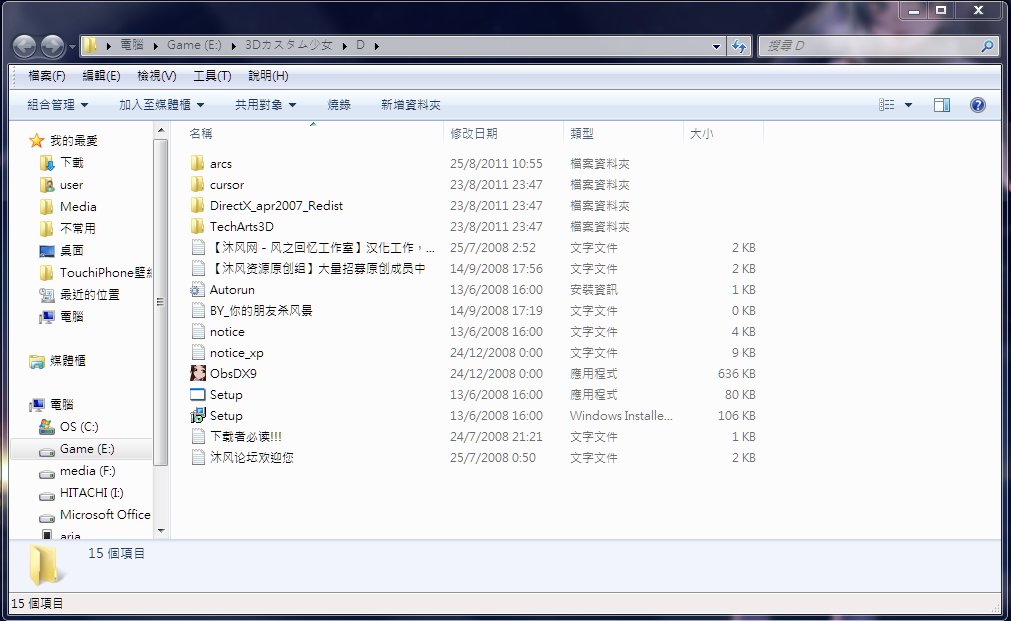
Task: Open the help question mark icon
Action: [x=977, y=105]
